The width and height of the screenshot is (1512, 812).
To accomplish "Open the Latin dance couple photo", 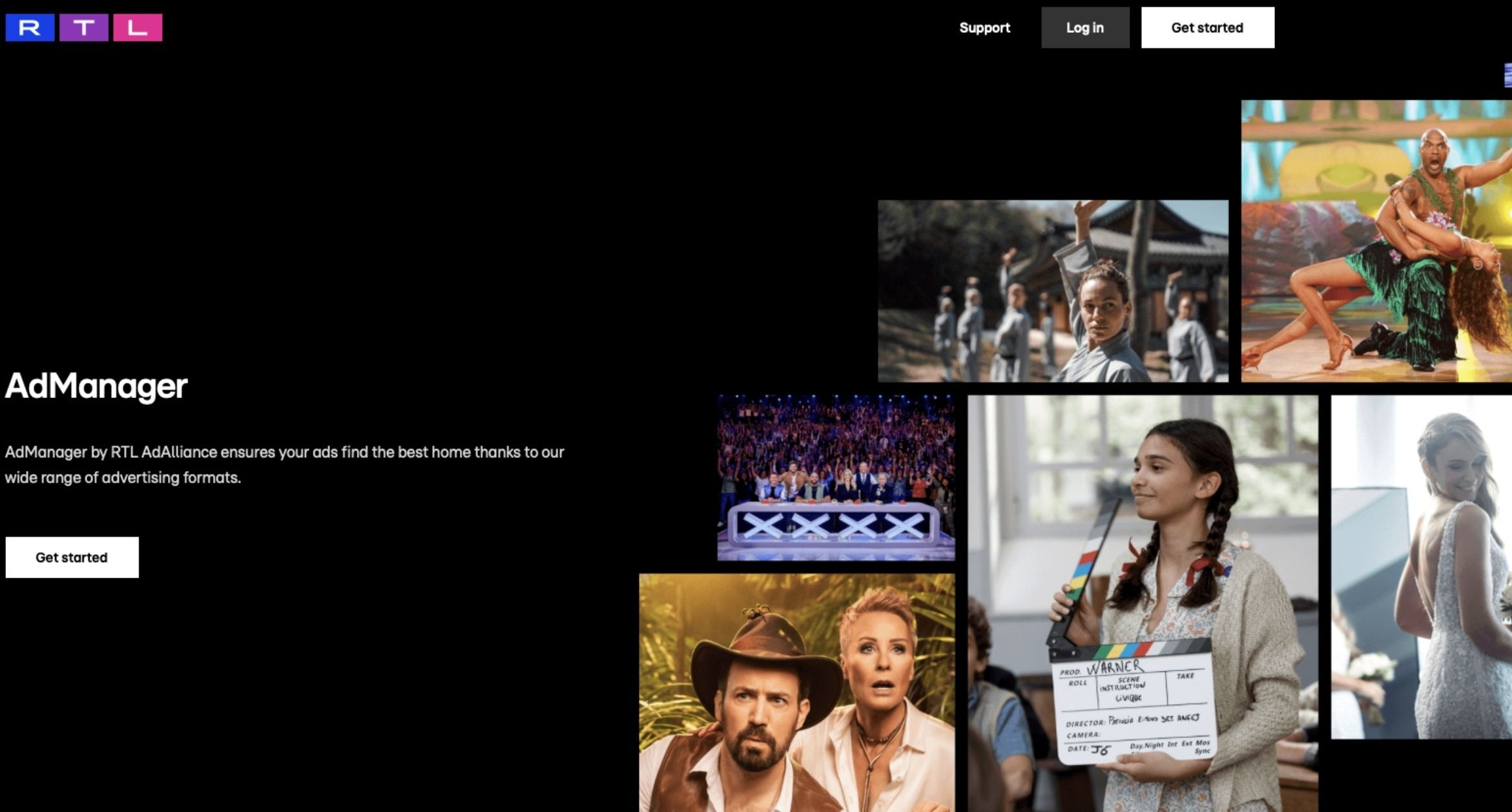I will tap(1376, 240).
